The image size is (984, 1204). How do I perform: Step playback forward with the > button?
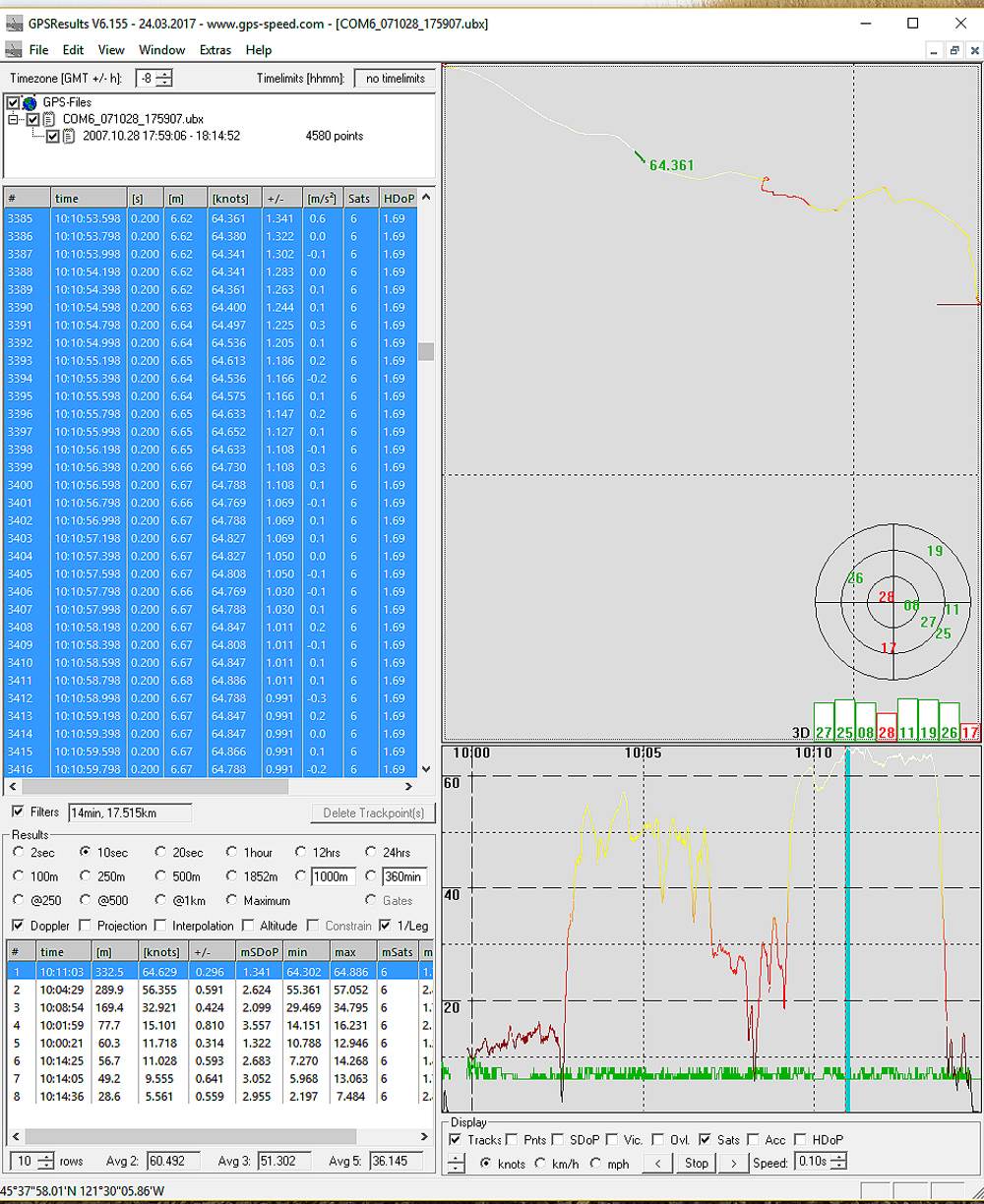[x=733, y=1163]
